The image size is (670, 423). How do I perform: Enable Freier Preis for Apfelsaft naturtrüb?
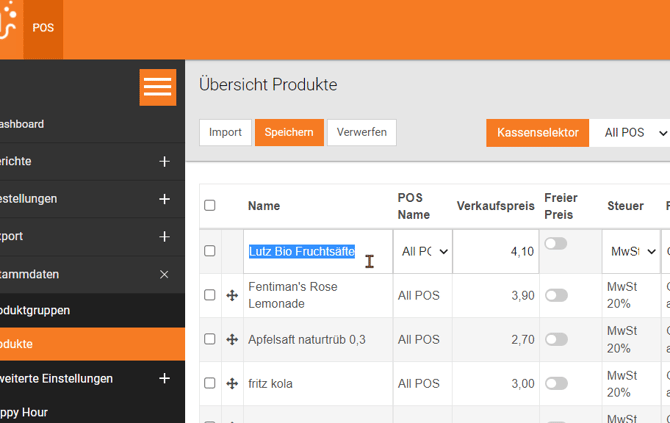556,339
